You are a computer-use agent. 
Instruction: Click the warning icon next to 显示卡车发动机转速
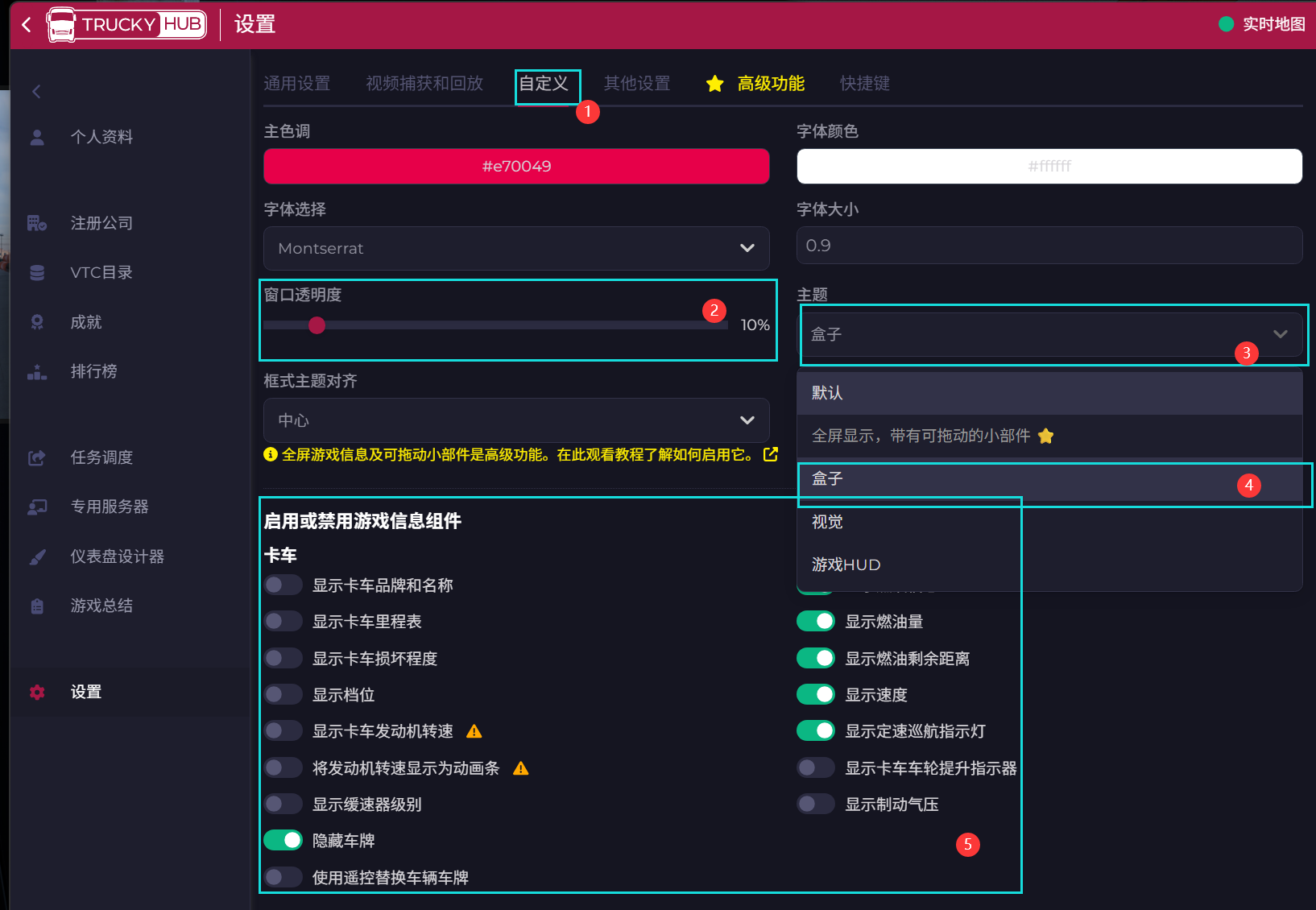(x=474, y=731)
